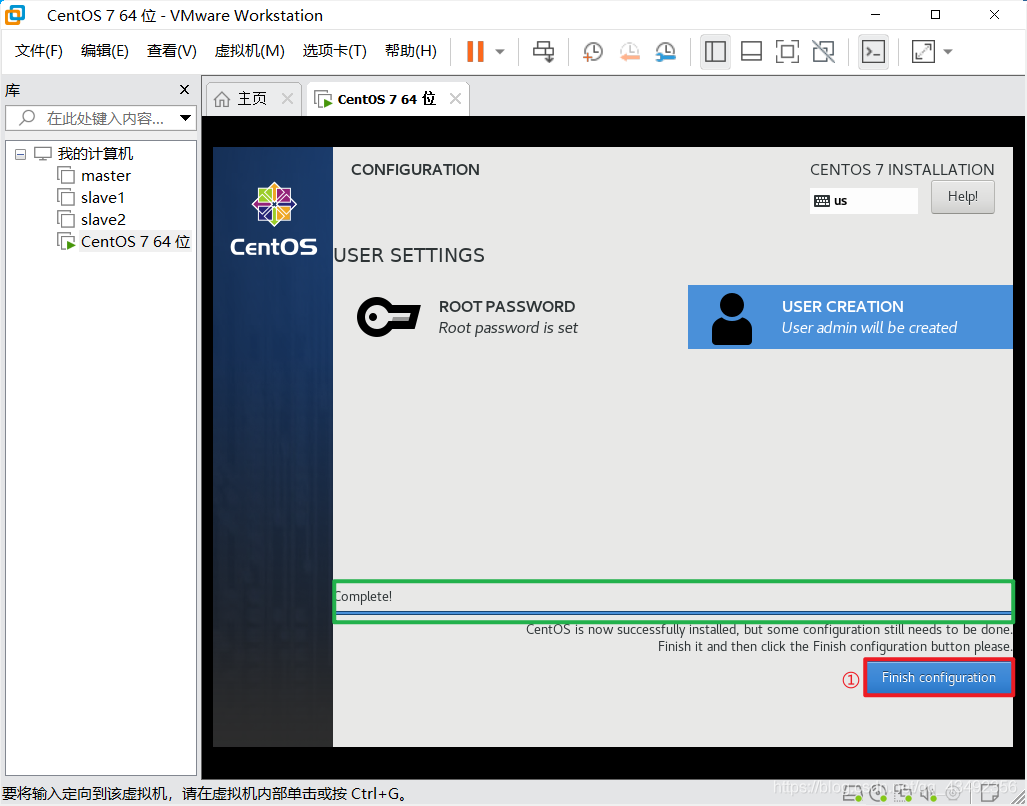Open the library search filter dropdown
Viewport: 1027px width, 806px height.
coord(186,118)
